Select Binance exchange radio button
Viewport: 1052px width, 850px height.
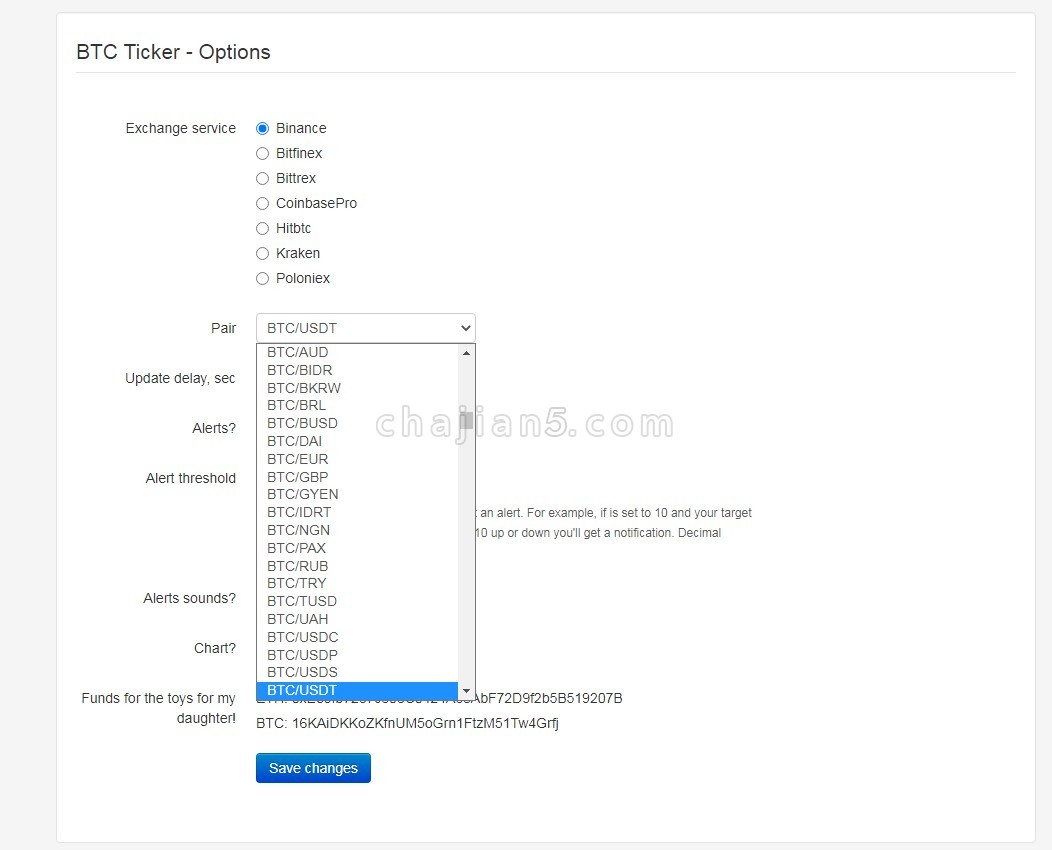(x=262, y=128)
